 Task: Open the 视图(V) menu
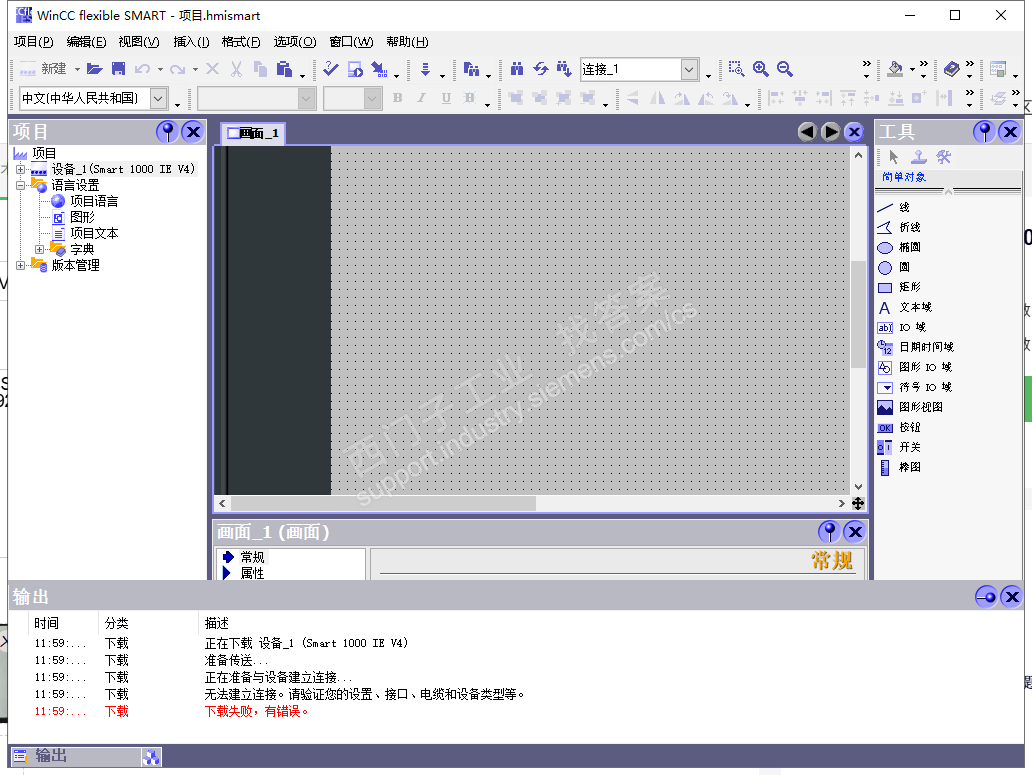pyautogui.click(x=139, y=42)
